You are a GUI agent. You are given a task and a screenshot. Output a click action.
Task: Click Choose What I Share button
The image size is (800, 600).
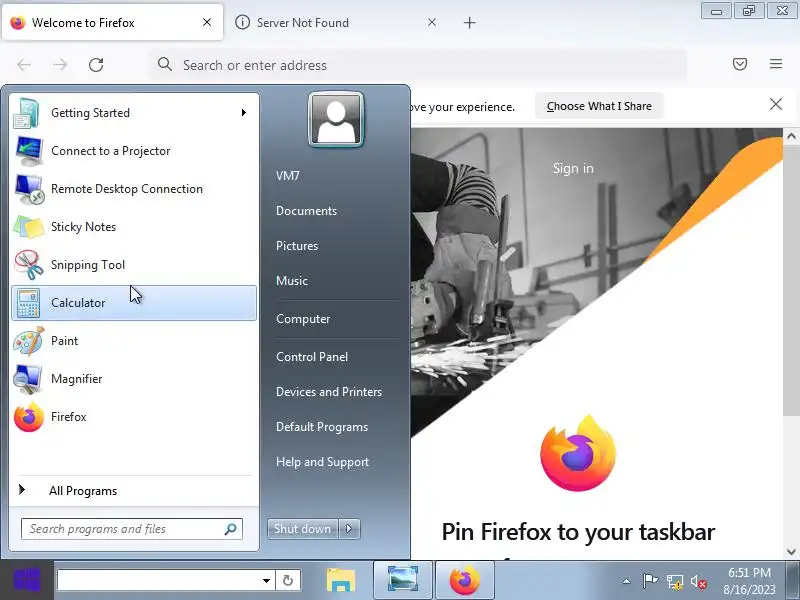599,106
